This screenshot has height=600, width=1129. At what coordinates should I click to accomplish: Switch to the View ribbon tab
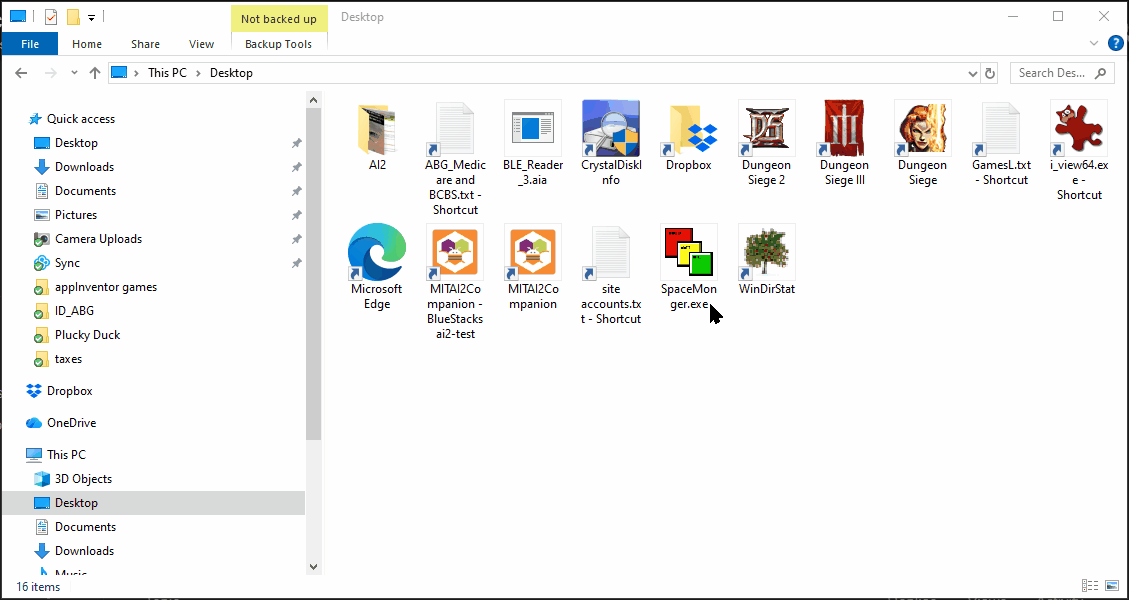(x=201, y=44)
